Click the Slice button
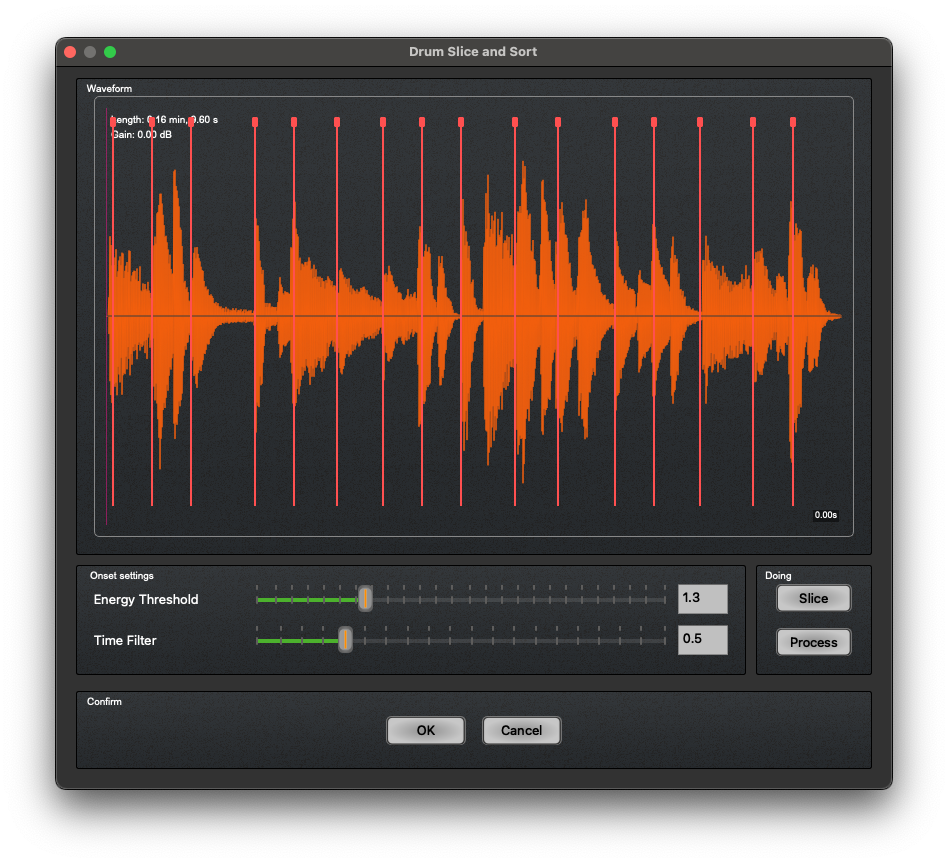This screenshot has height=863, width=948. point(813,598)
